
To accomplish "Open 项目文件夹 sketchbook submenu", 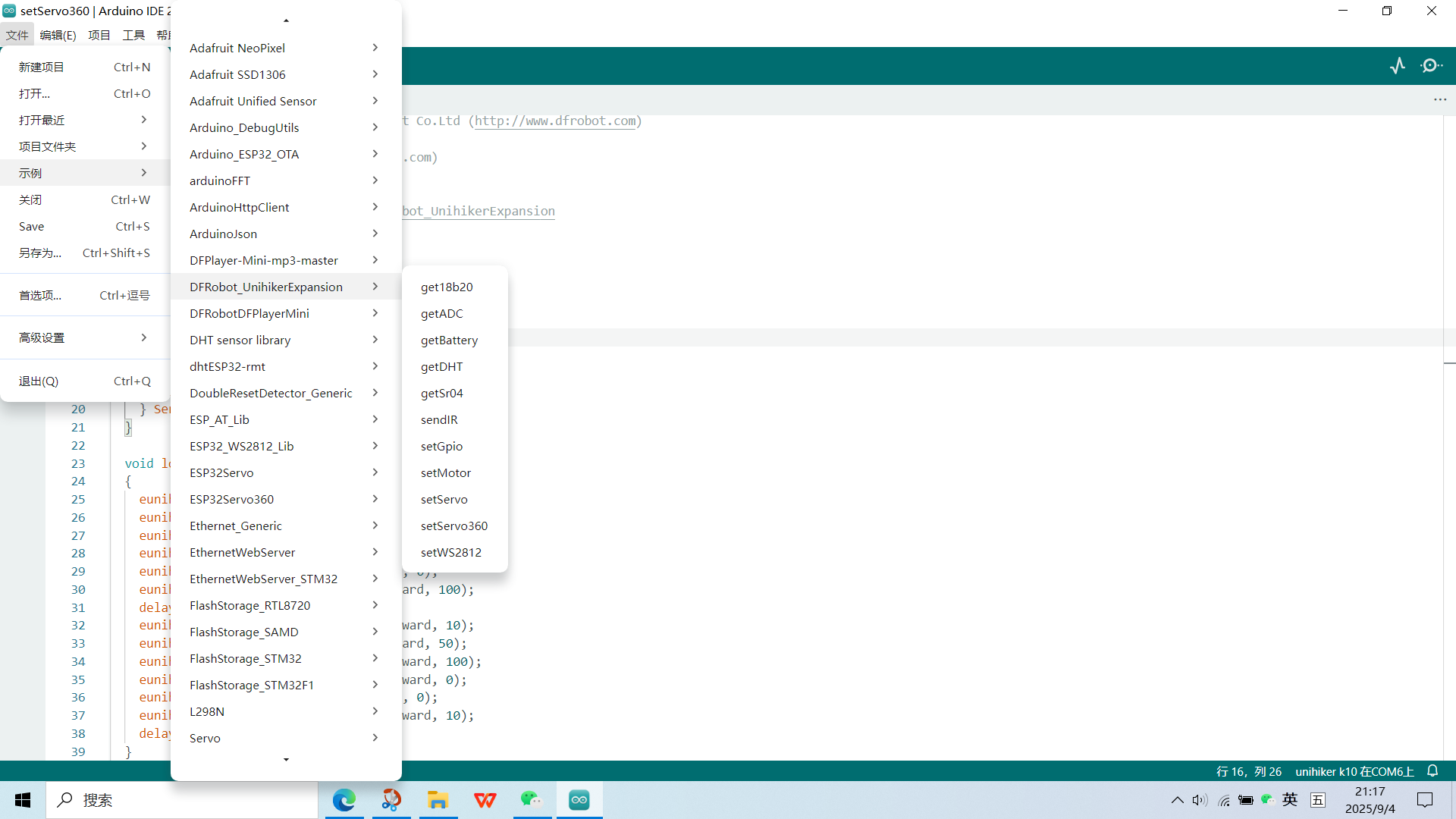I will pos(85,146).
